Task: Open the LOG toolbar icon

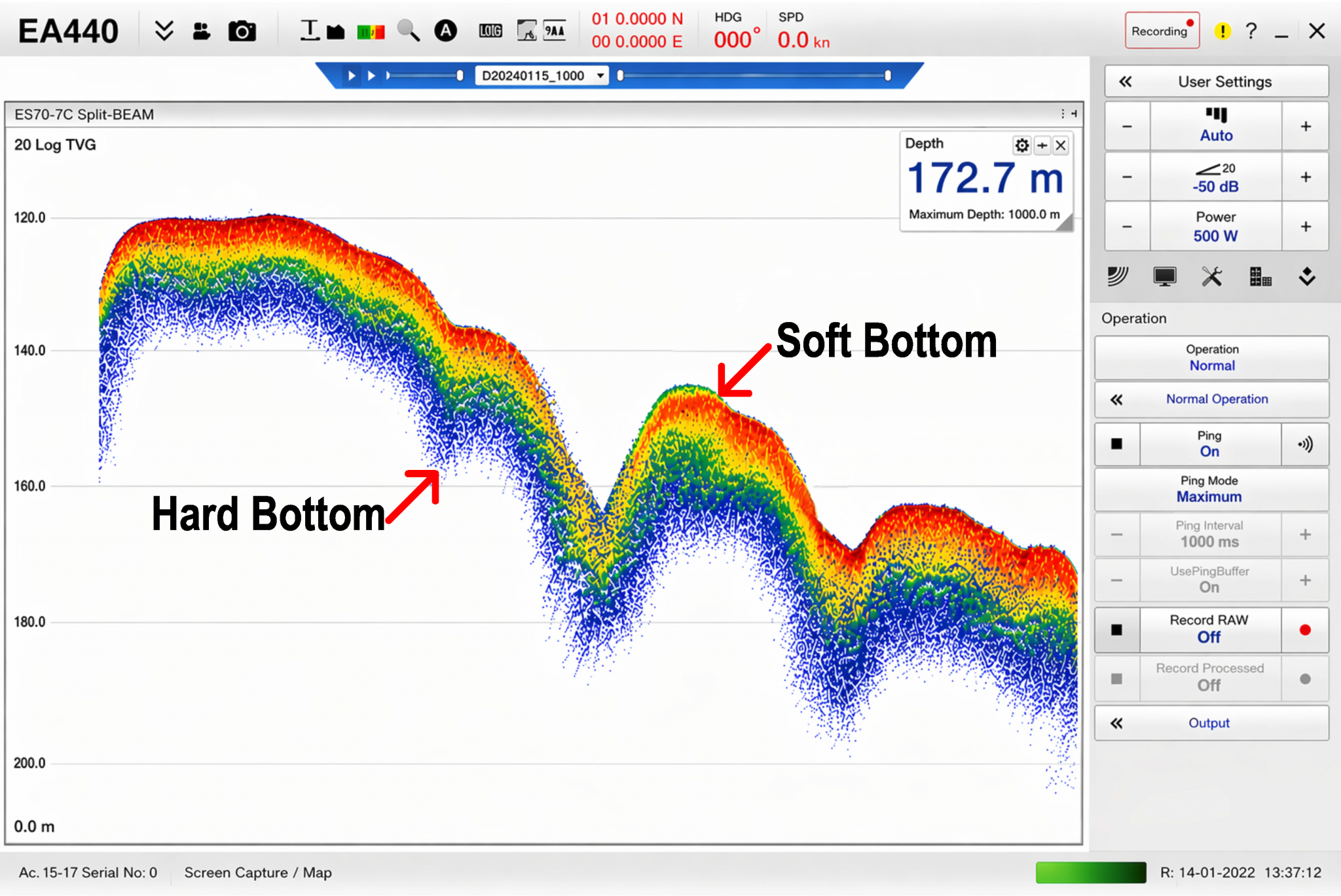Action: (x=490, y=31)
